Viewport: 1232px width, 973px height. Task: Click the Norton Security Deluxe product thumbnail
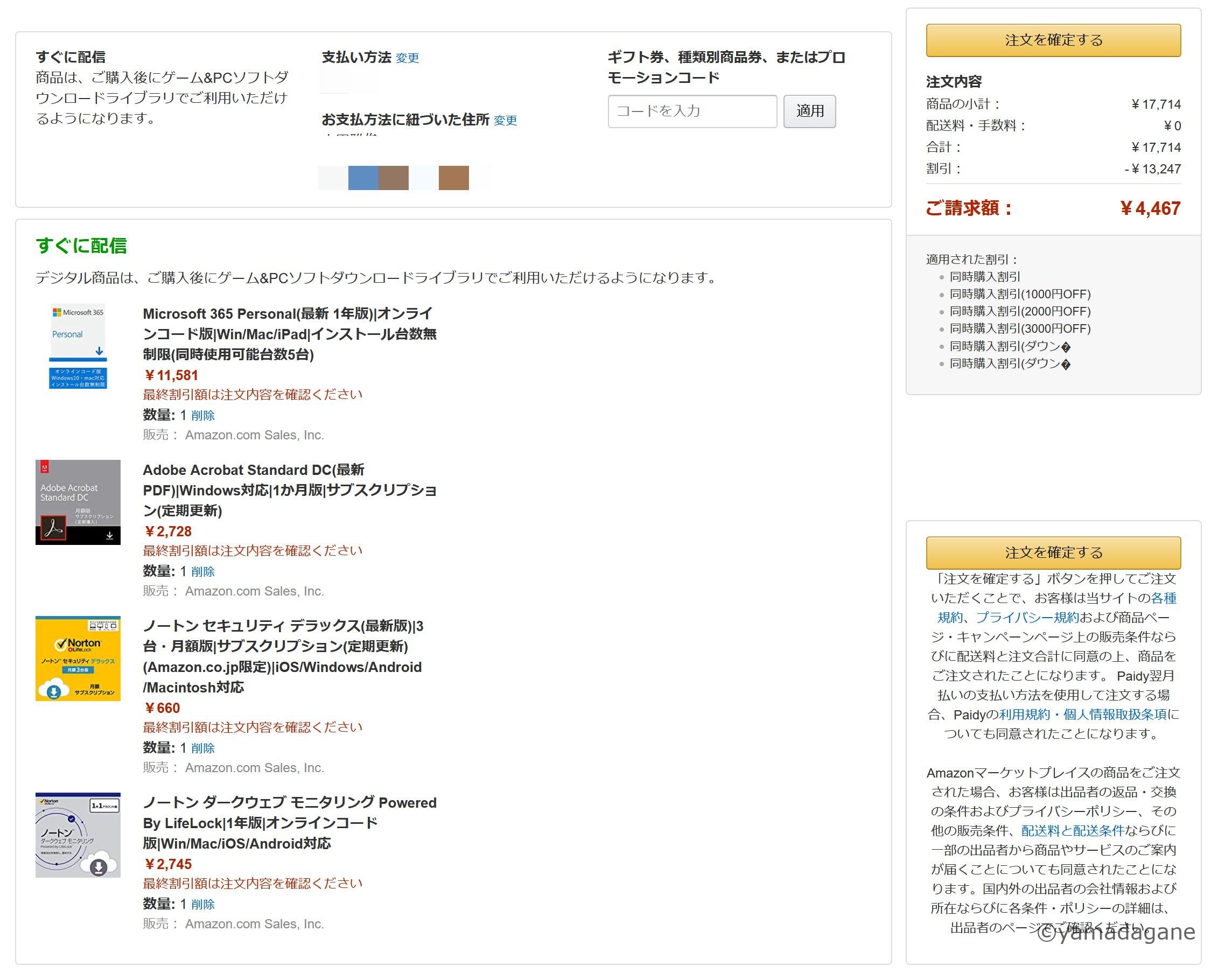click(78, 659)
